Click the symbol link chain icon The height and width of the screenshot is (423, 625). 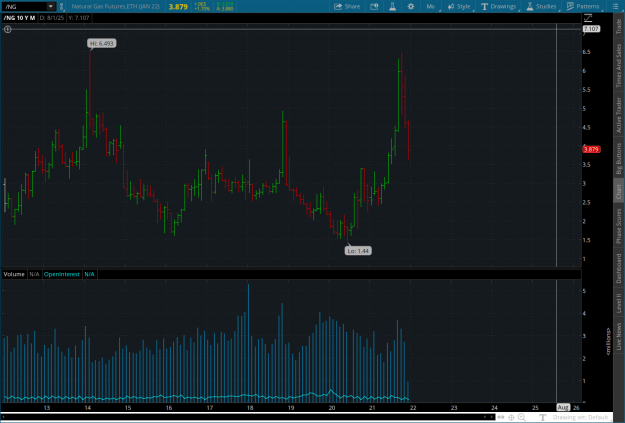tap(61, 6)
